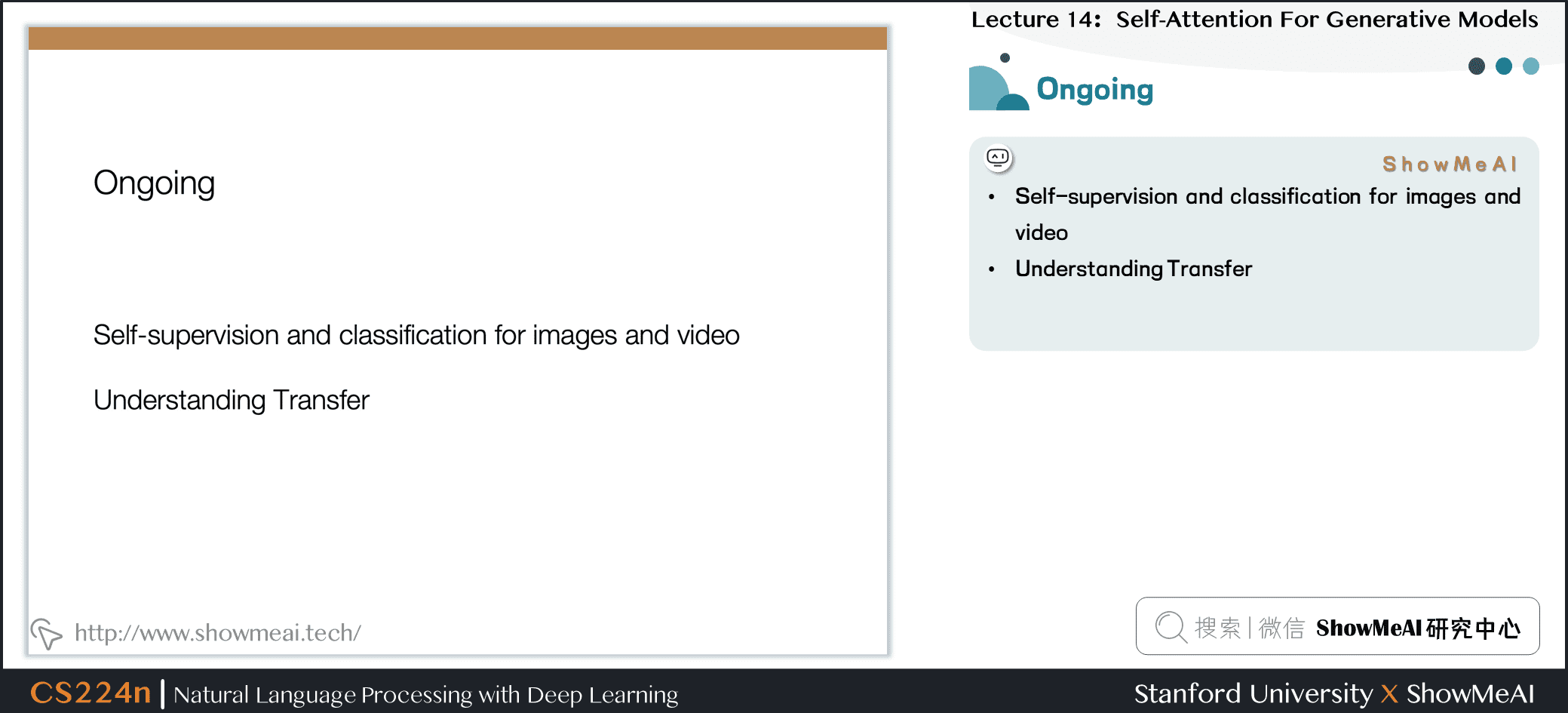
Task: Select slide line 'Self-supervision and classification for images and video'
Action: 416,335
